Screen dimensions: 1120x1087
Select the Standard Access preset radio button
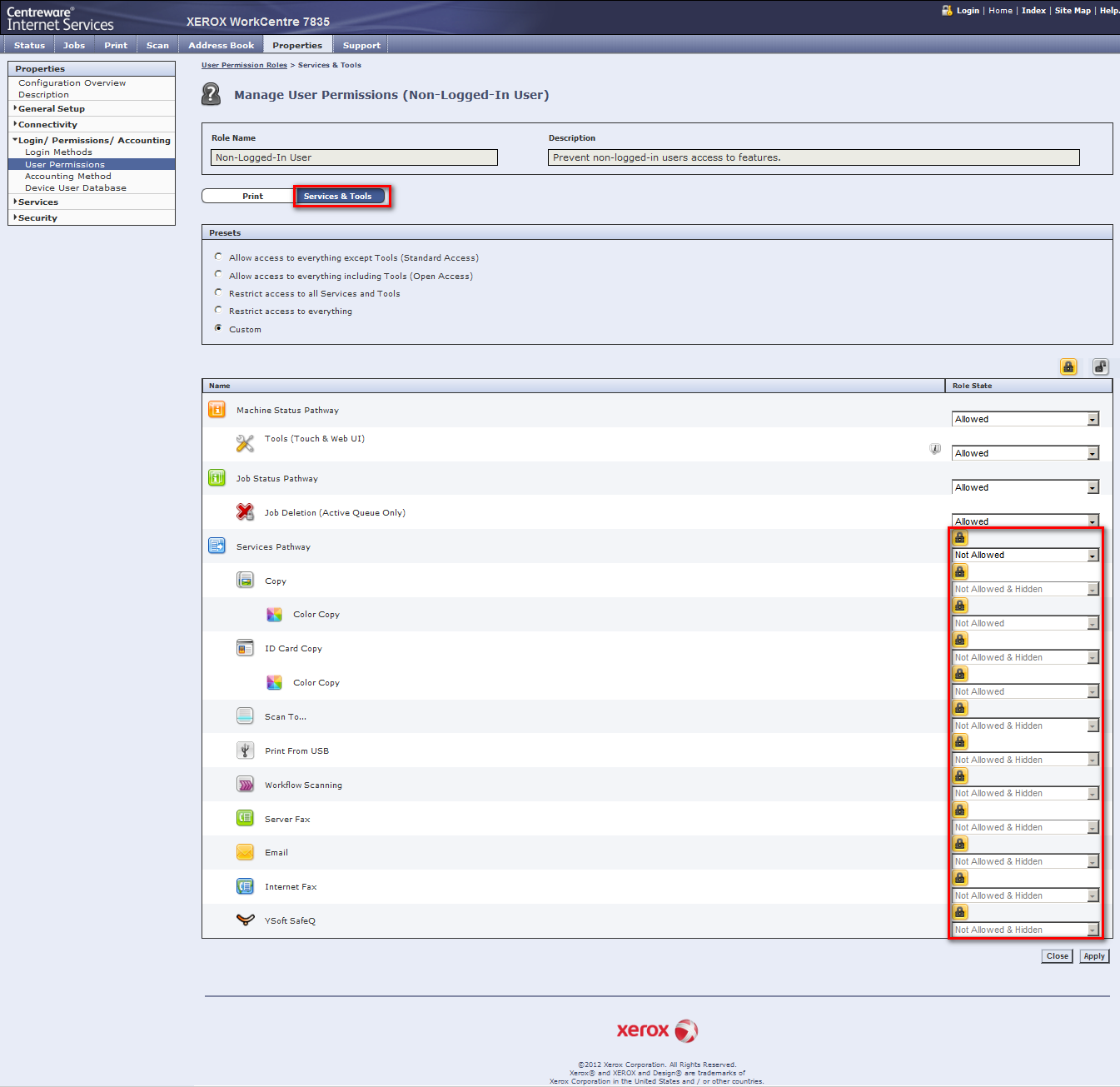point(218,257)
